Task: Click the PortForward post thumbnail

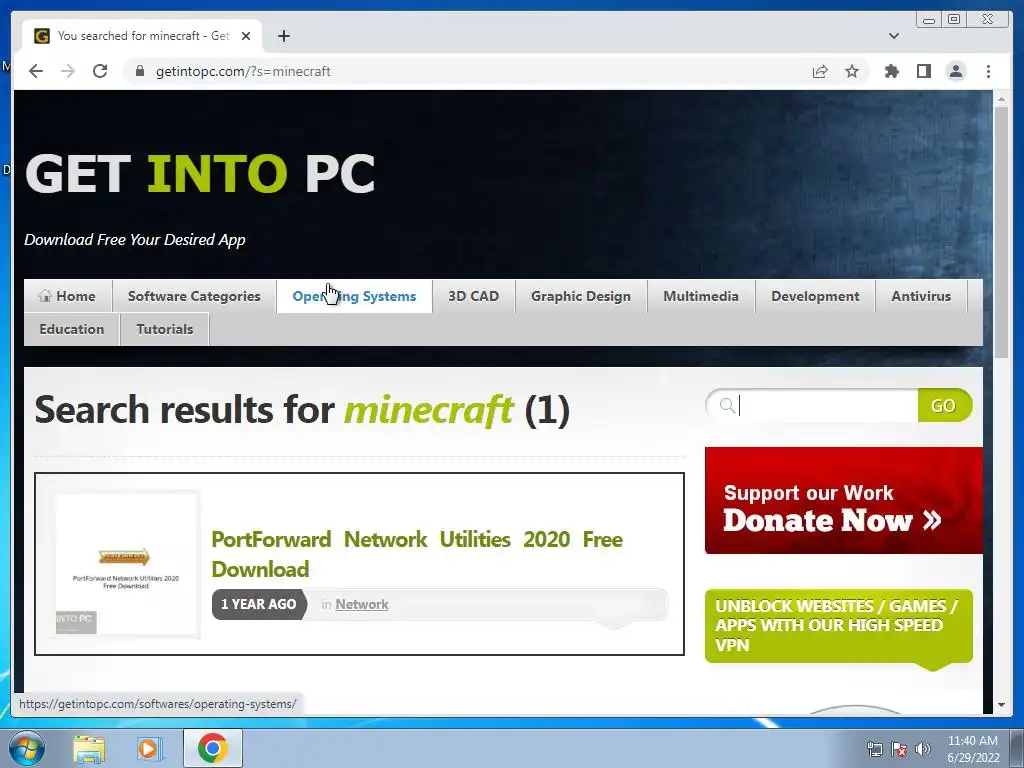Action: click(x=127, y=564)
